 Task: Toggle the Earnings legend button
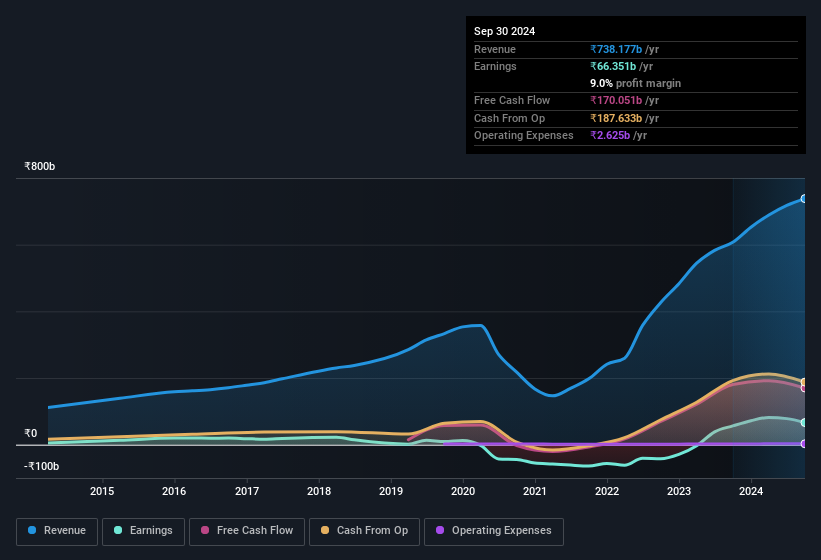coord(144,530)
